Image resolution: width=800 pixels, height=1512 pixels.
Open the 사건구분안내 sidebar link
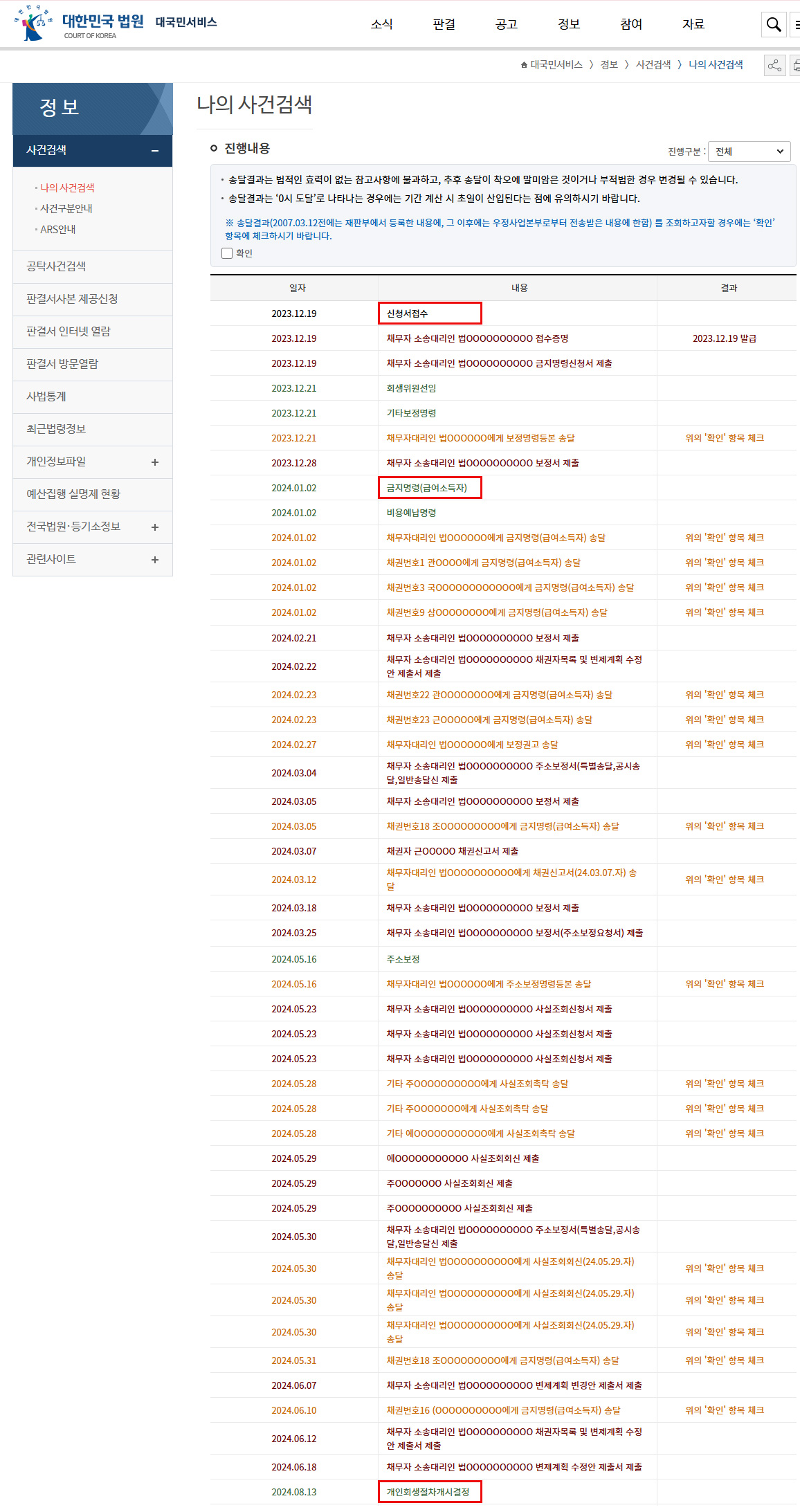pyautogui.click(x=66, y=208)
